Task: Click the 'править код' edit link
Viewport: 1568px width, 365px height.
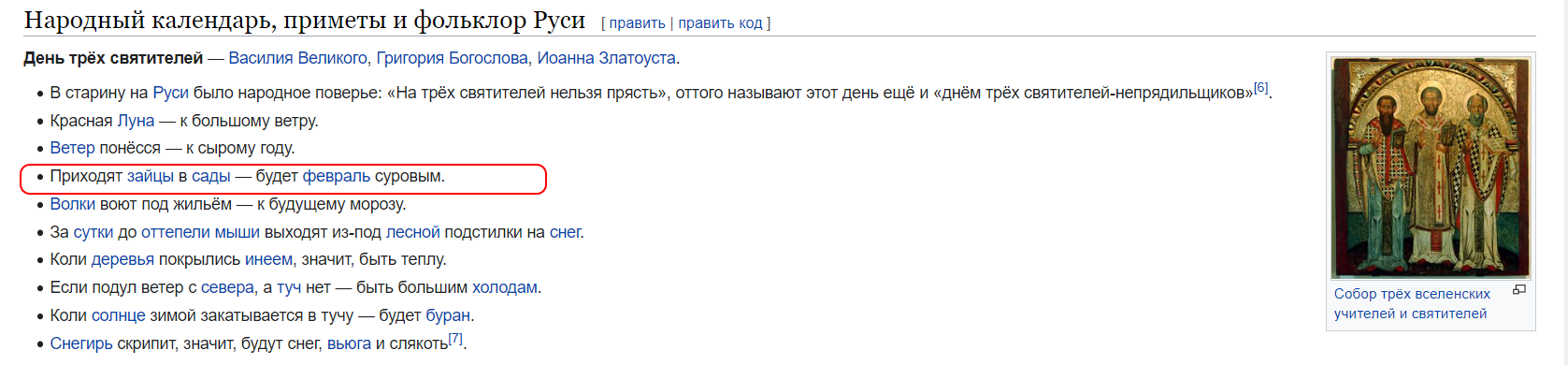Action: 720,23
